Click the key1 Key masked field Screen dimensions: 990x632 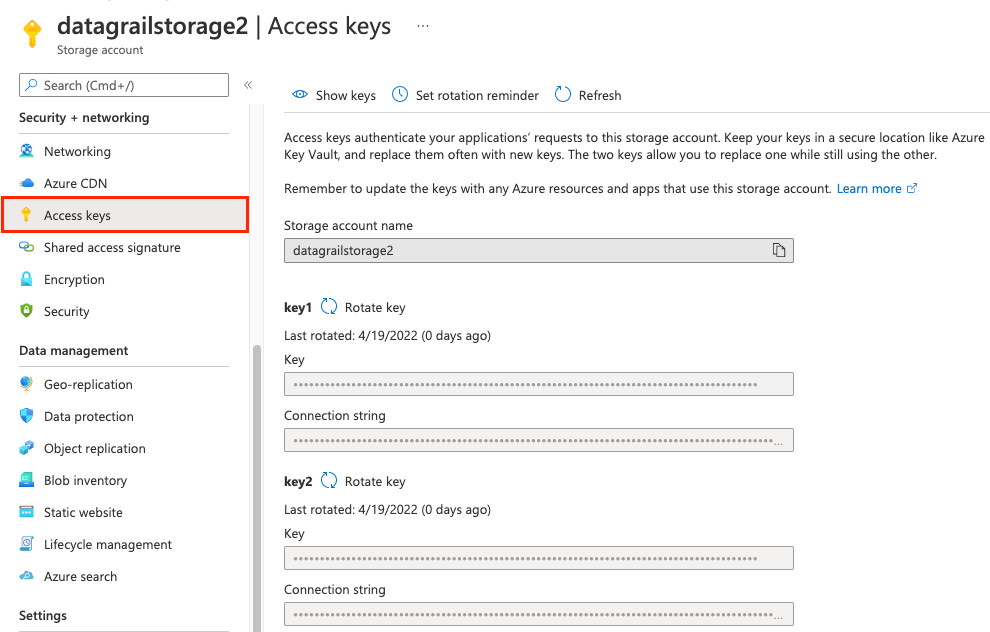click(x=539, y=384)
